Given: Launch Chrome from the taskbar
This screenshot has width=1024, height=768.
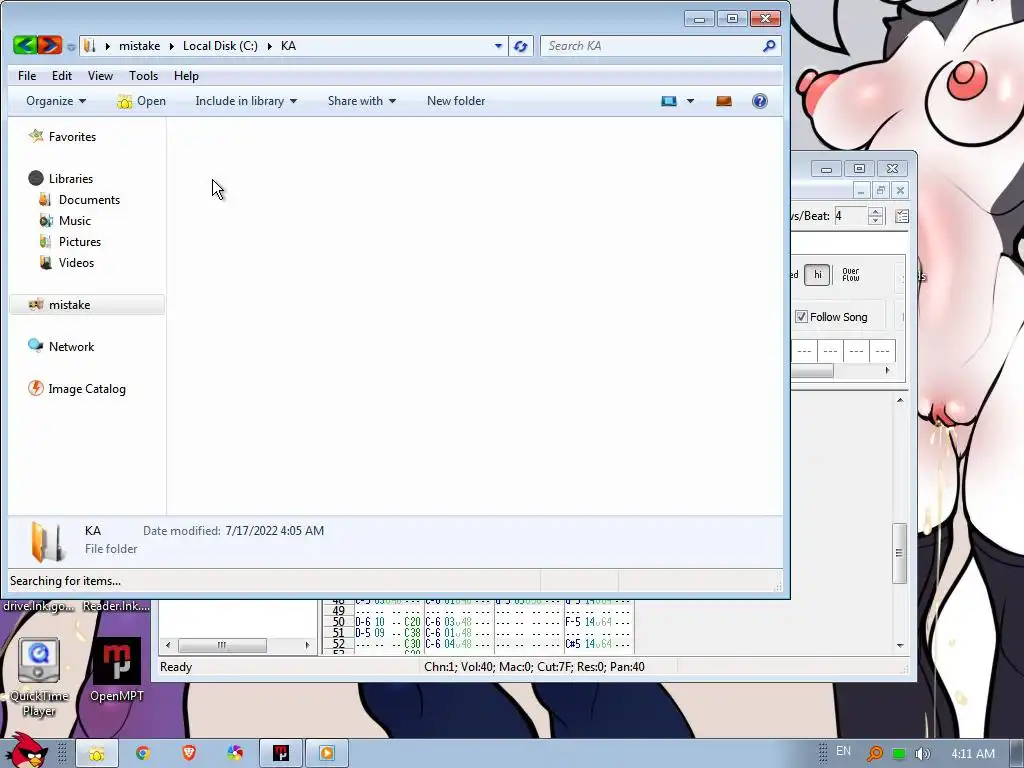Looking at the screenshot, I should tap(142, 754).
